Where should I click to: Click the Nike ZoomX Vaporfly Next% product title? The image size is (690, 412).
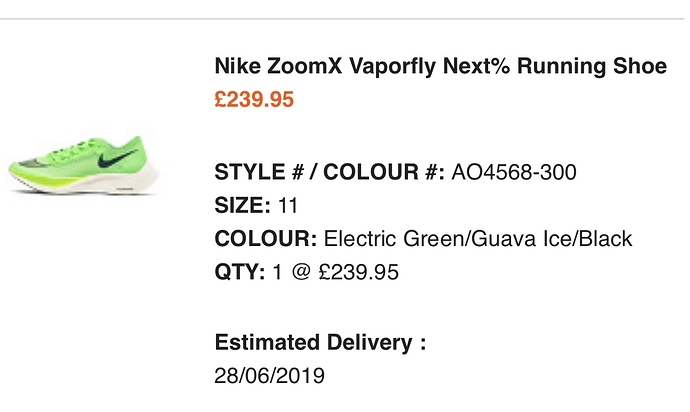(x=440, y=66)
